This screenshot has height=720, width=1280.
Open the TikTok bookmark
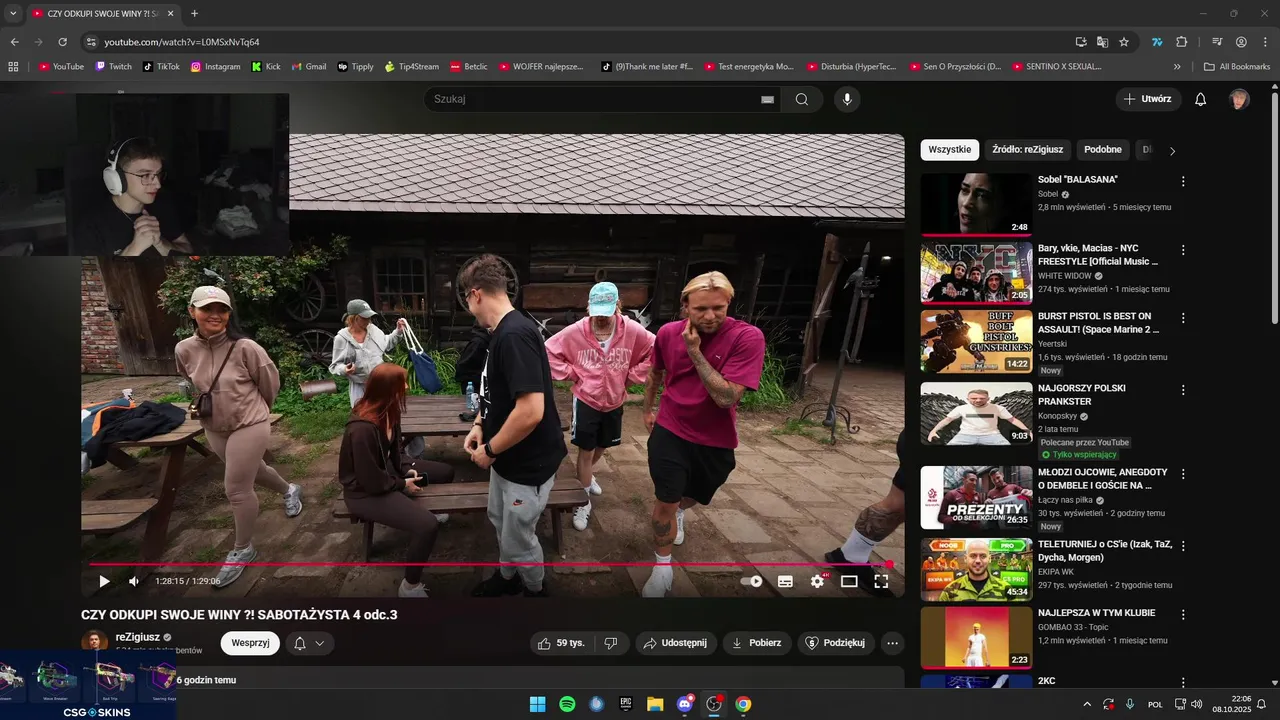[x=161, y=67]
